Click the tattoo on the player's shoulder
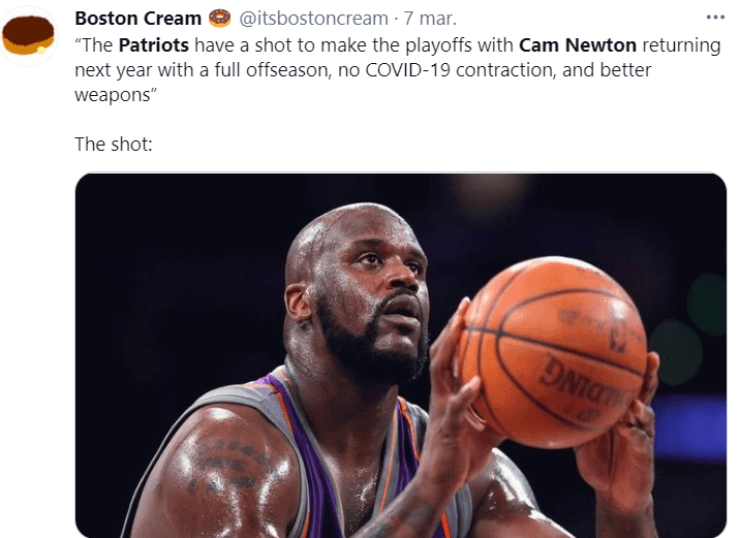 click(x=227, y=465)
